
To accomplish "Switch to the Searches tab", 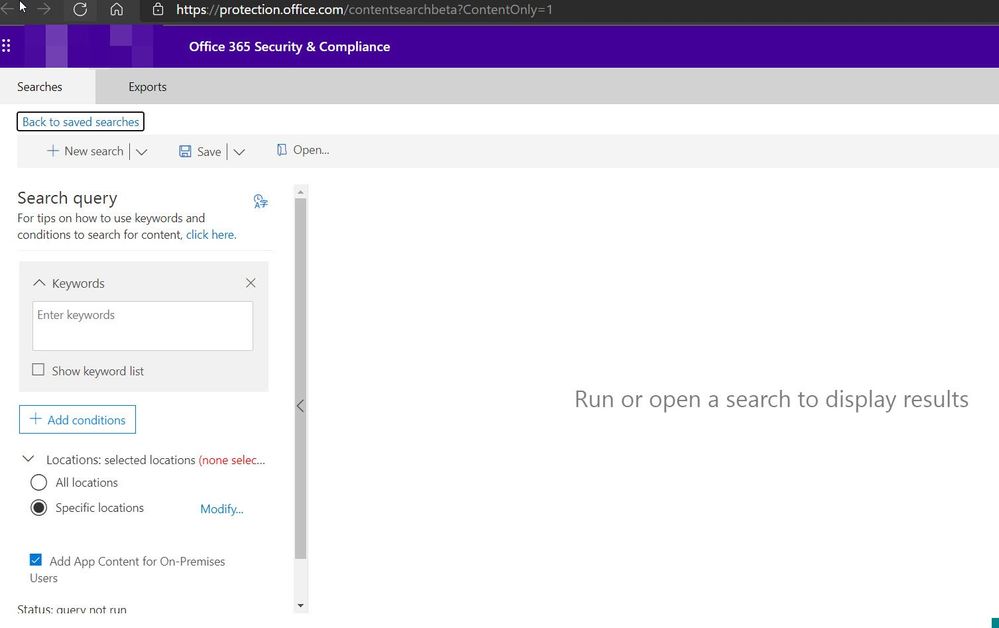I will tap(40, 87).
